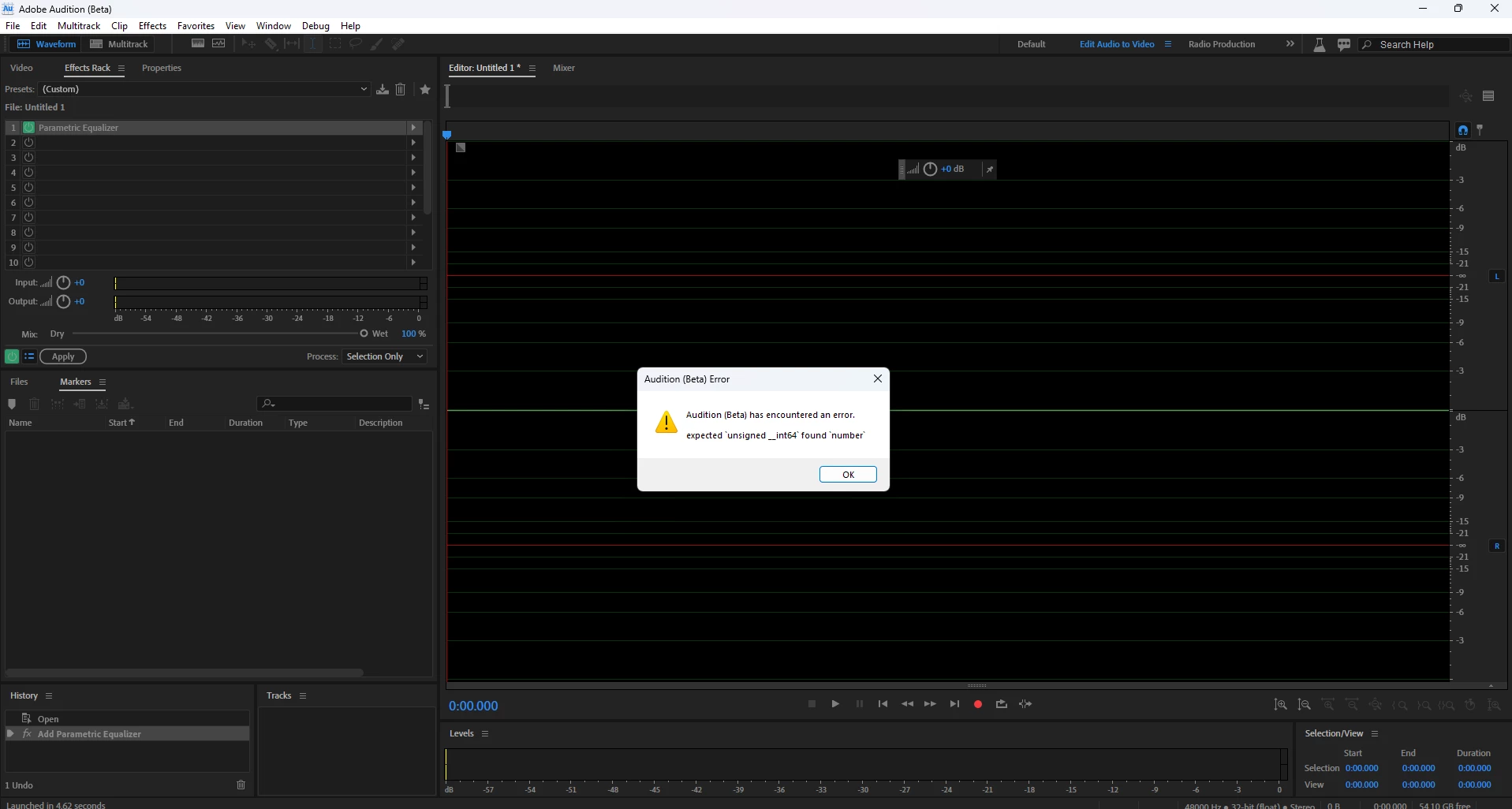Image resolution: width=1512 pixels, height=809 pixels.
Task: Toggle power for effect slot 5
Action: tap(29, 188)
